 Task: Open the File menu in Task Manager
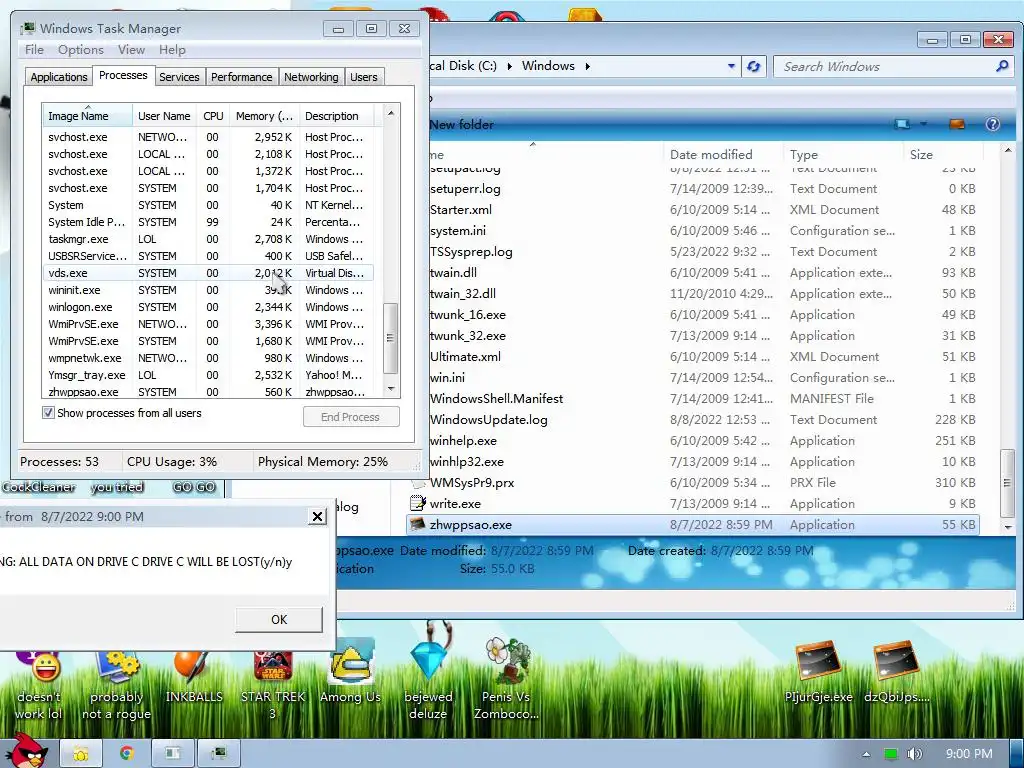[34, 50]
